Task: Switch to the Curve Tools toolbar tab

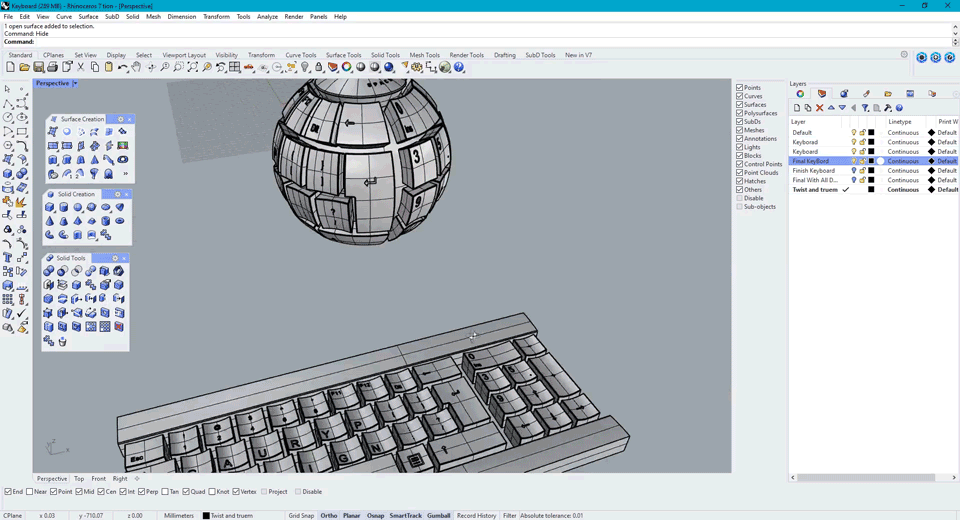Action: pos(301,55)
